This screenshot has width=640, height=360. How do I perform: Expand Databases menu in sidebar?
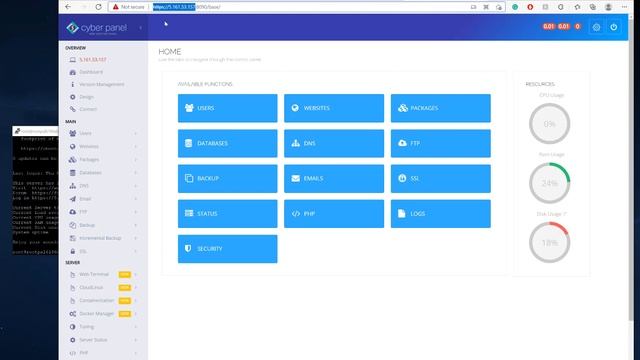click(x=102, y=173)
